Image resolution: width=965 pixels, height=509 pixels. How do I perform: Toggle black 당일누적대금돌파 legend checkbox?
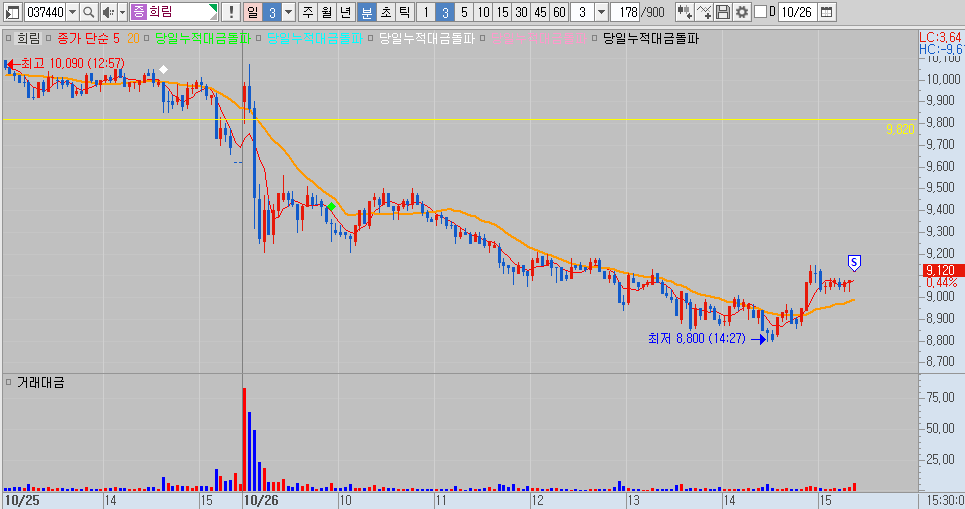pos(595,38)
